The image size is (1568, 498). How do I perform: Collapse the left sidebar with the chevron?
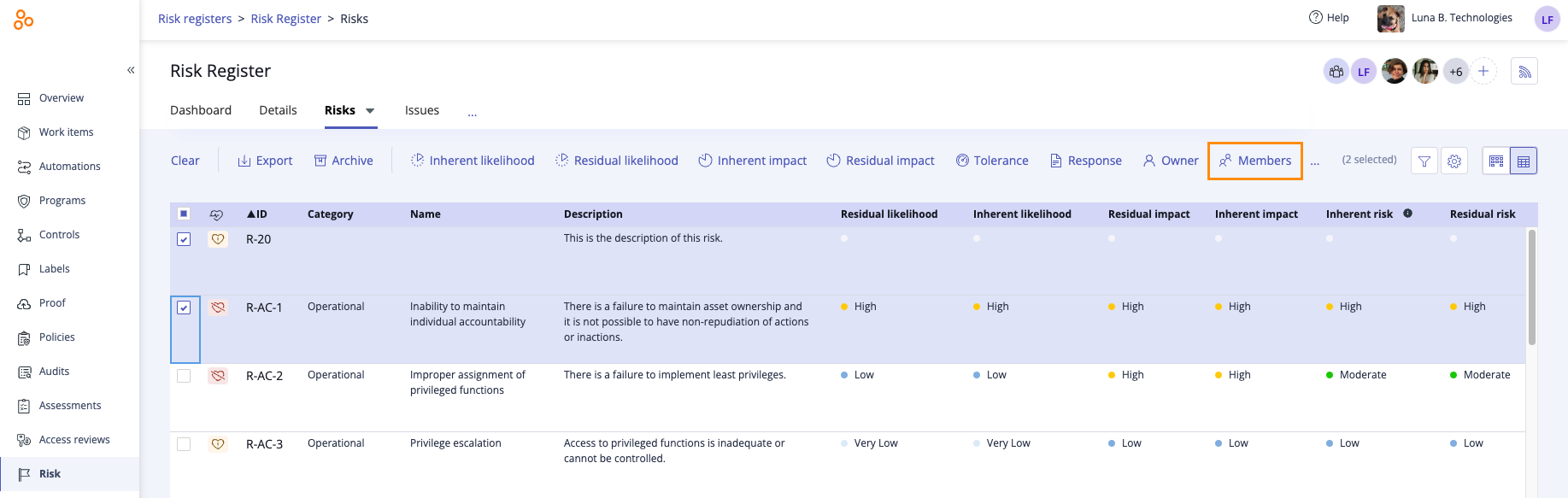pos(131,70)
